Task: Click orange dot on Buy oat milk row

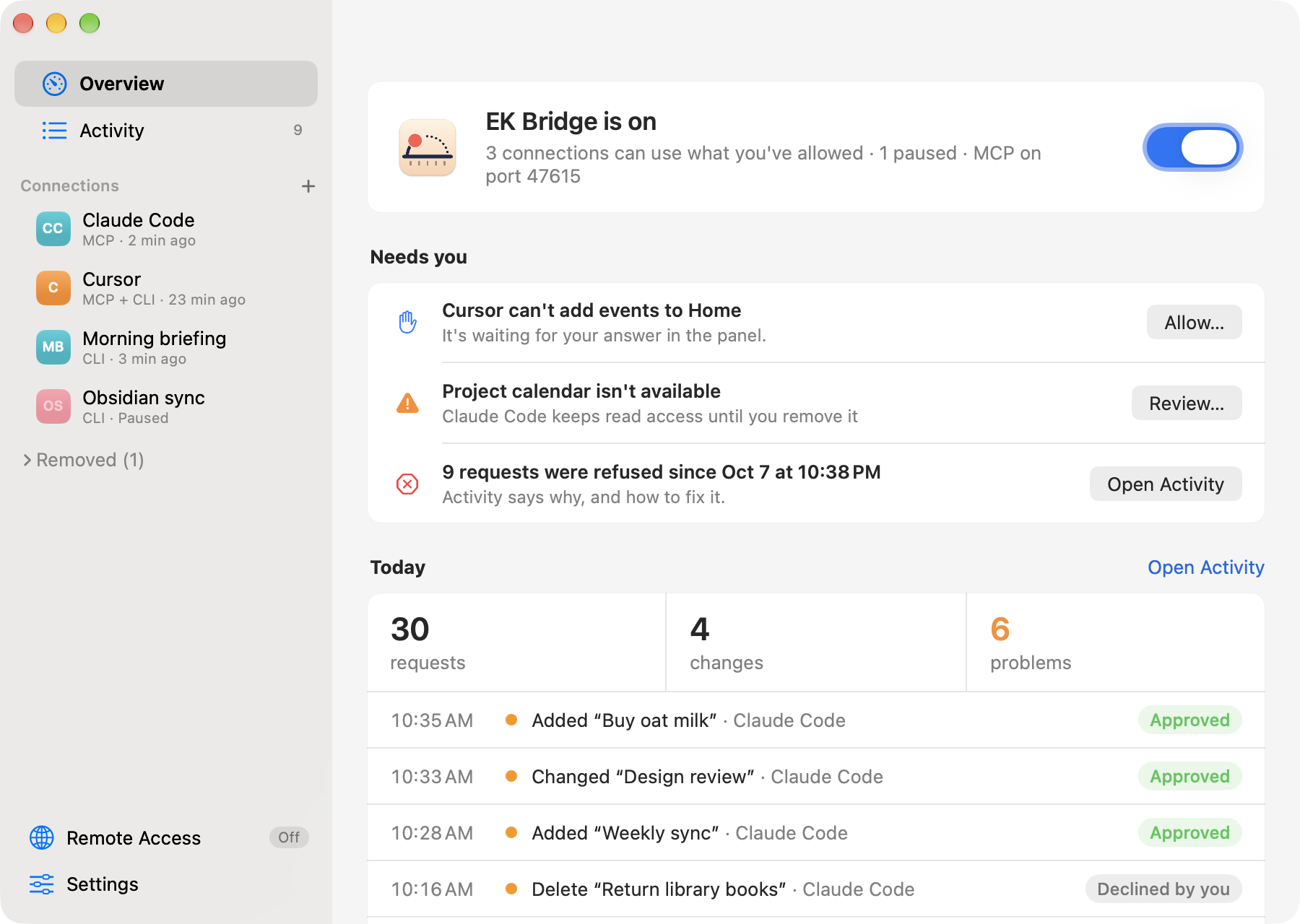Action: coord(511,720)
